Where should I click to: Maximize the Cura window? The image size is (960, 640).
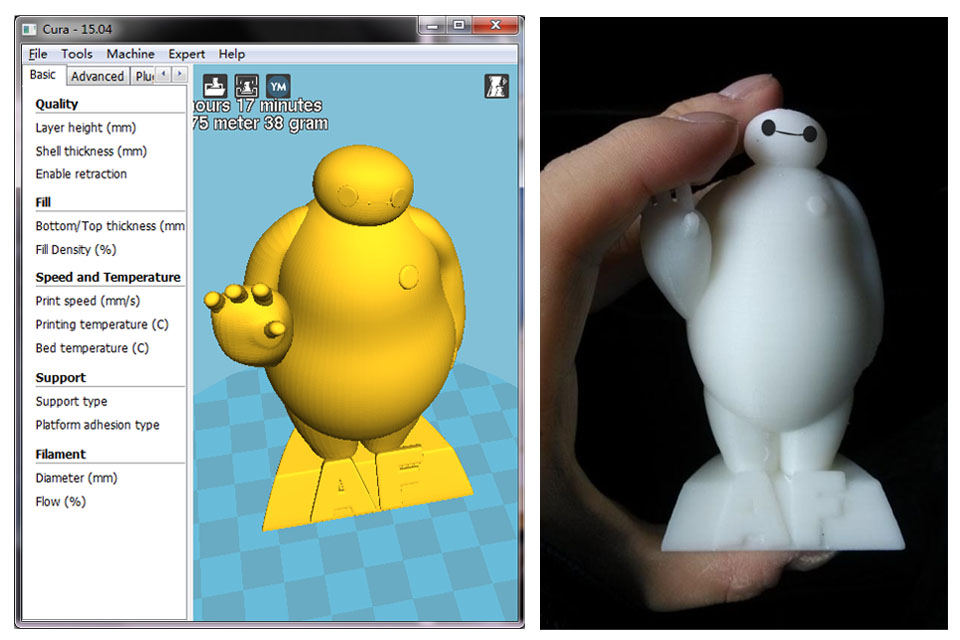pos(458,27)
